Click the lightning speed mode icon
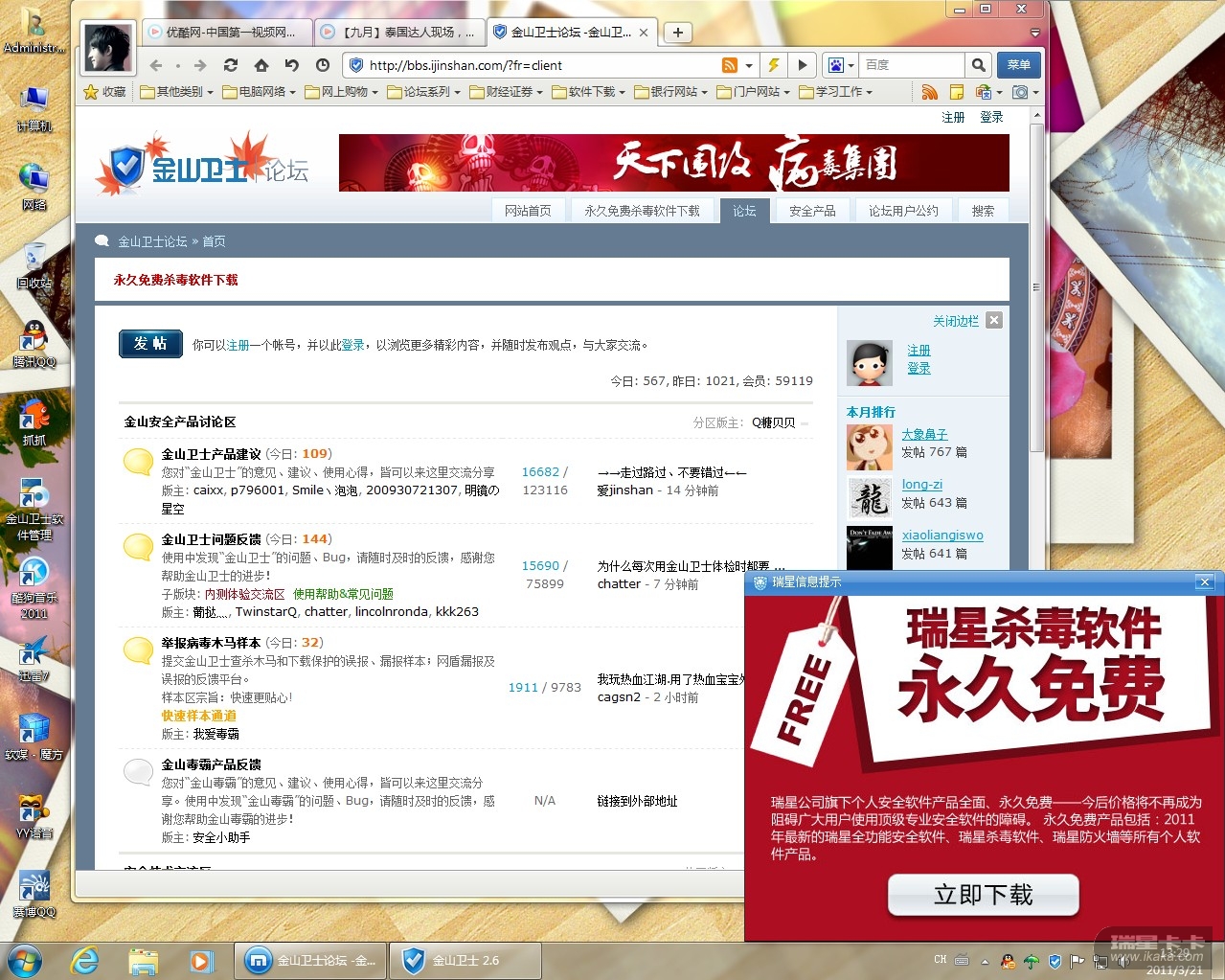Image resolution: width=1225 pixels, height=980 pixels. click(x=774, y=65)
